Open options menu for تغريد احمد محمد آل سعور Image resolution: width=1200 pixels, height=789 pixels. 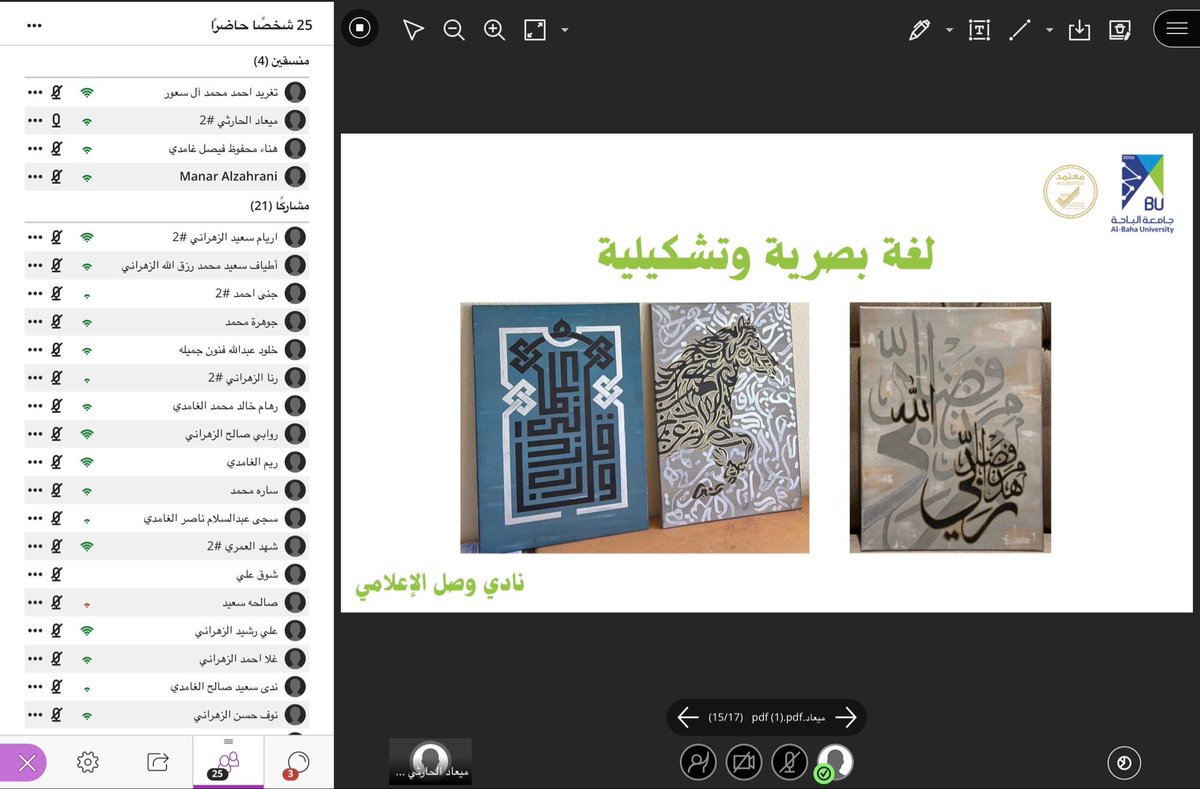click(x=34, y=92)
